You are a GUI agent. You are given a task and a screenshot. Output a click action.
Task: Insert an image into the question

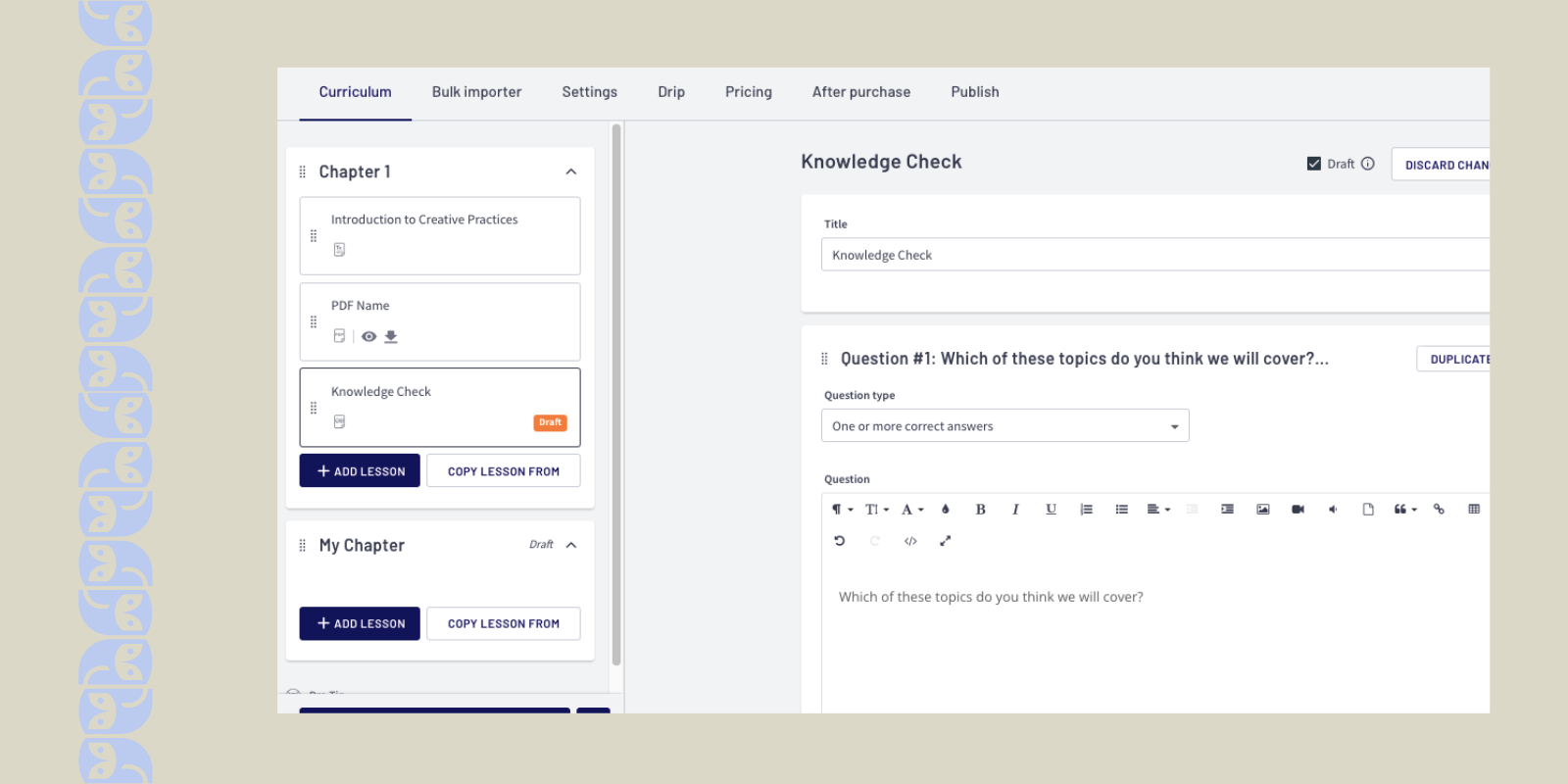point(1262,510)
